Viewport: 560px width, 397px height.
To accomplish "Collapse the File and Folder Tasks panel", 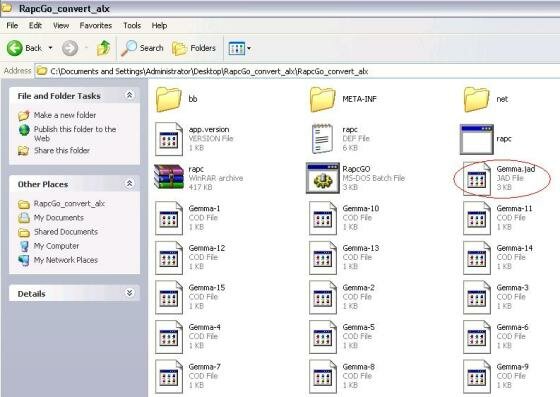I will (x=129, y=95).
